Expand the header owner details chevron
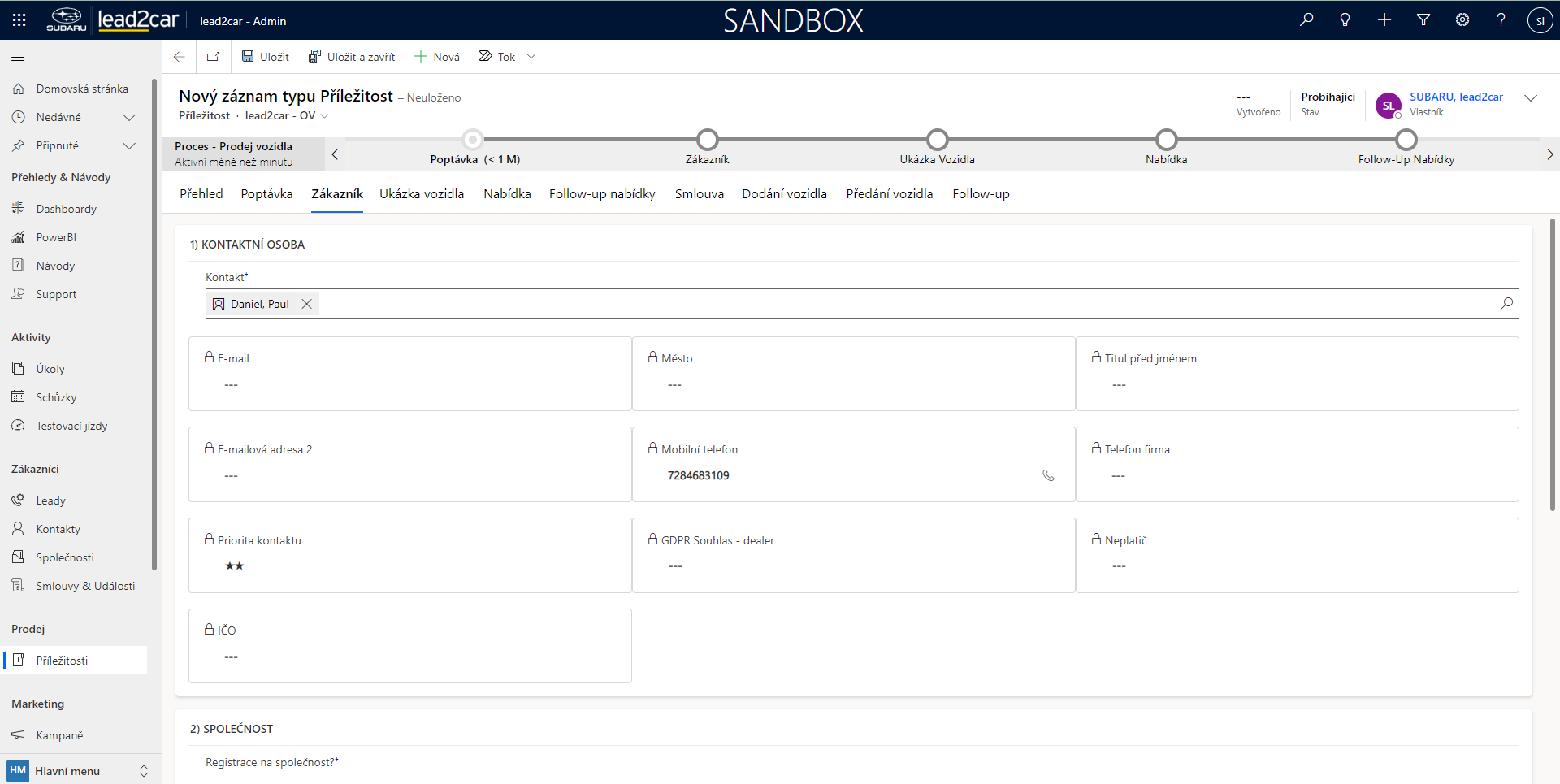This screenshot has width=1560, height=784. click(1531, 97)
